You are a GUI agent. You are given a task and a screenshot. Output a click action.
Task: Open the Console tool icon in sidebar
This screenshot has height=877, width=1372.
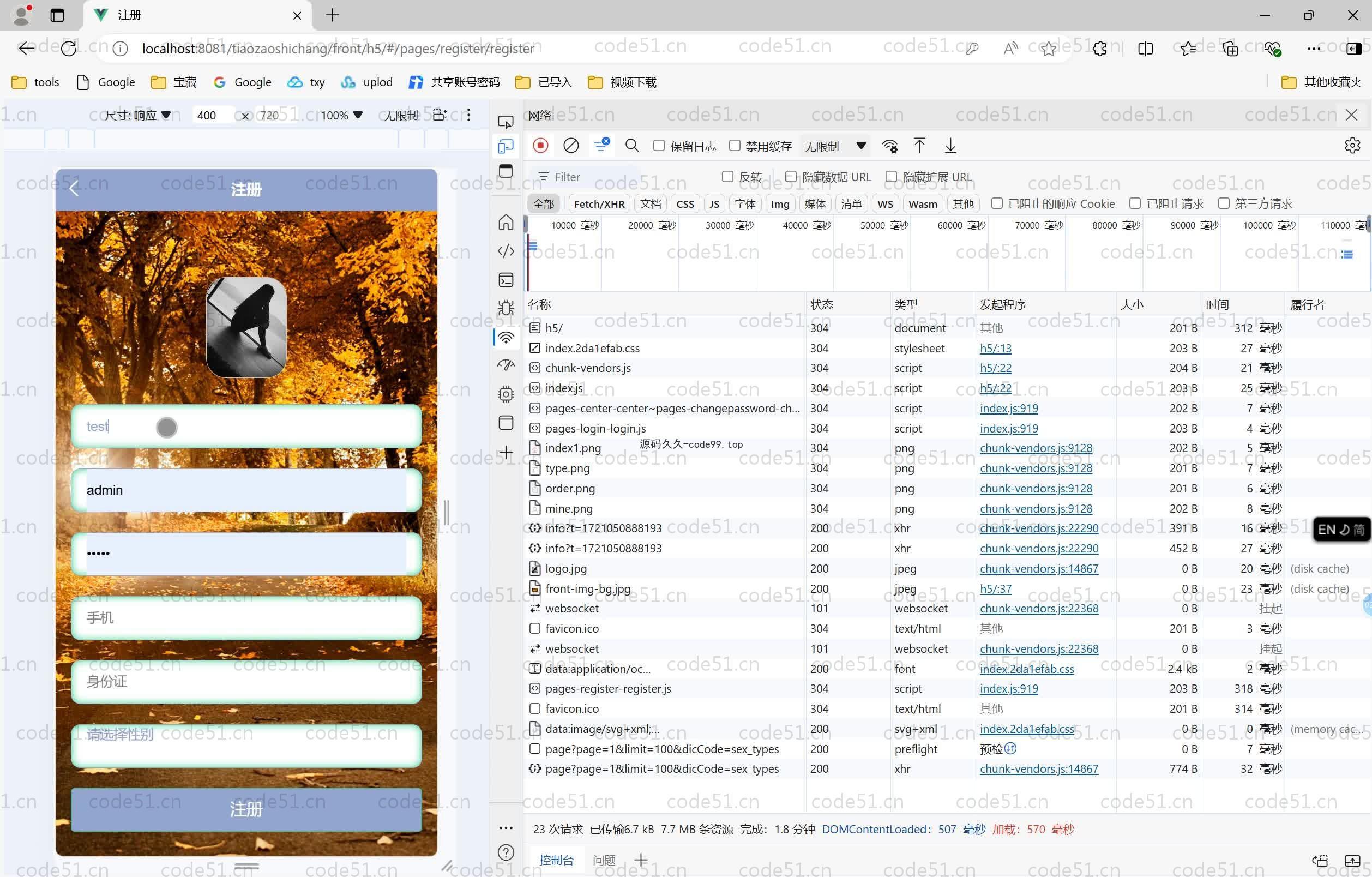(x=506, y=280)
